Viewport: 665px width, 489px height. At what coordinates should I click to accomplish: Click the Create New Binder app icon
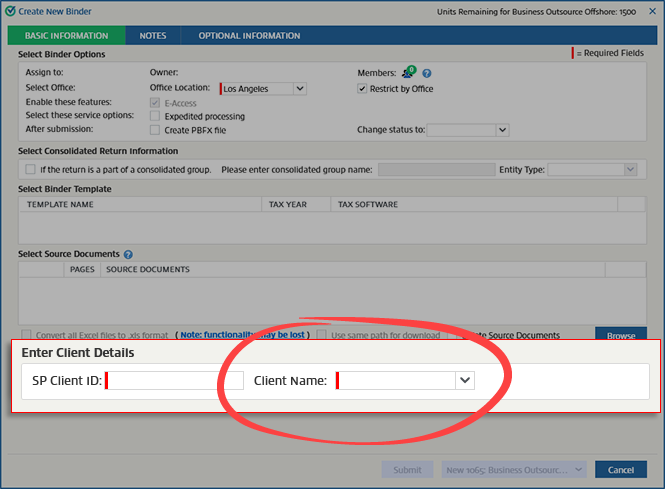[x=10, y=11]
